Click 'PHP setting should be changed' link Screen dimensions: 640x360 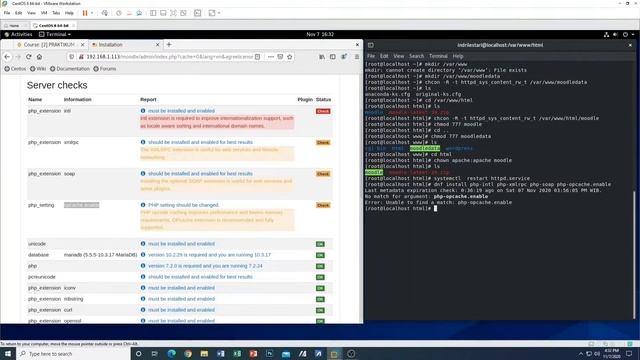pyautogui.click(x=184, y=205)
